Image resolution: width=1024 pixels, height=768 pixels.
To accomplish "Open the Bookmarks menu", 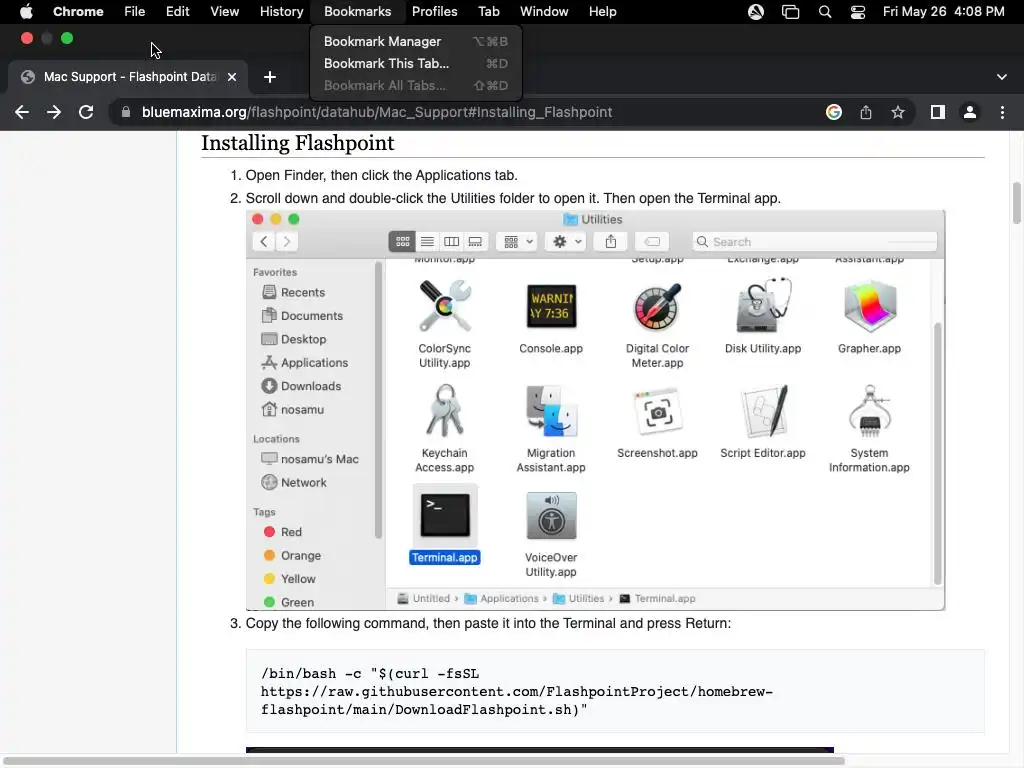I will point(357,12).
